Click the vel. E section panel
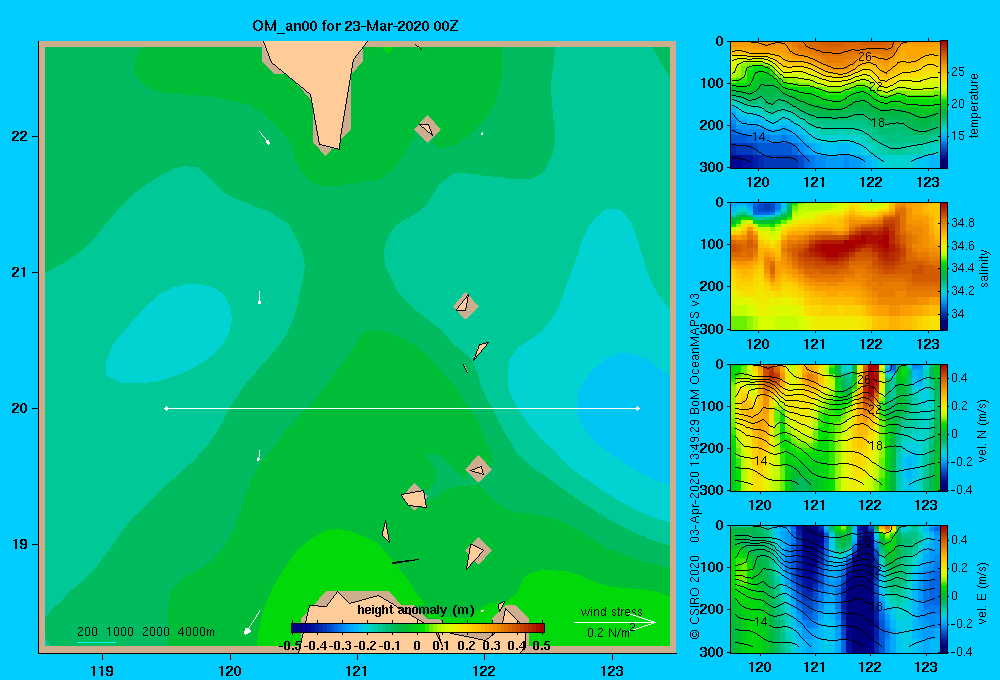This screenshot has height=680, width=1000. (834, 589)
